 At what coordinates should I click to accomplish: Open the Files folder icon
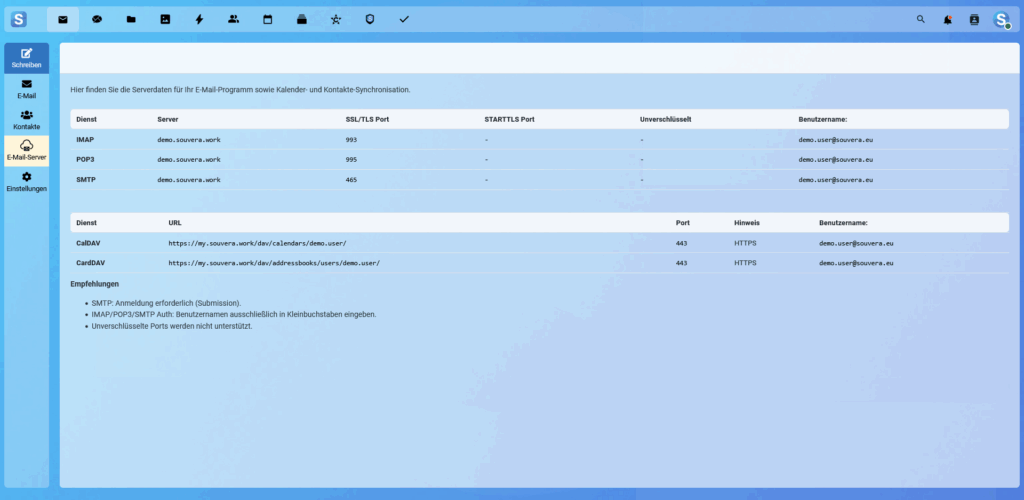coord(131,19)
